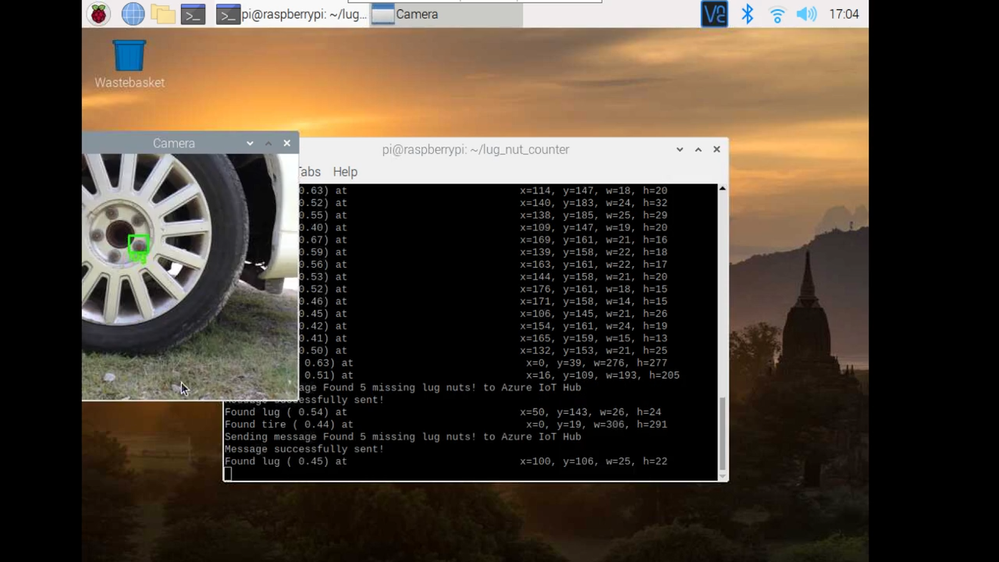Open the Bluetooth tray menu
Image resolution: width=999 pixels, height=562 pixels.
pos(747,14)
